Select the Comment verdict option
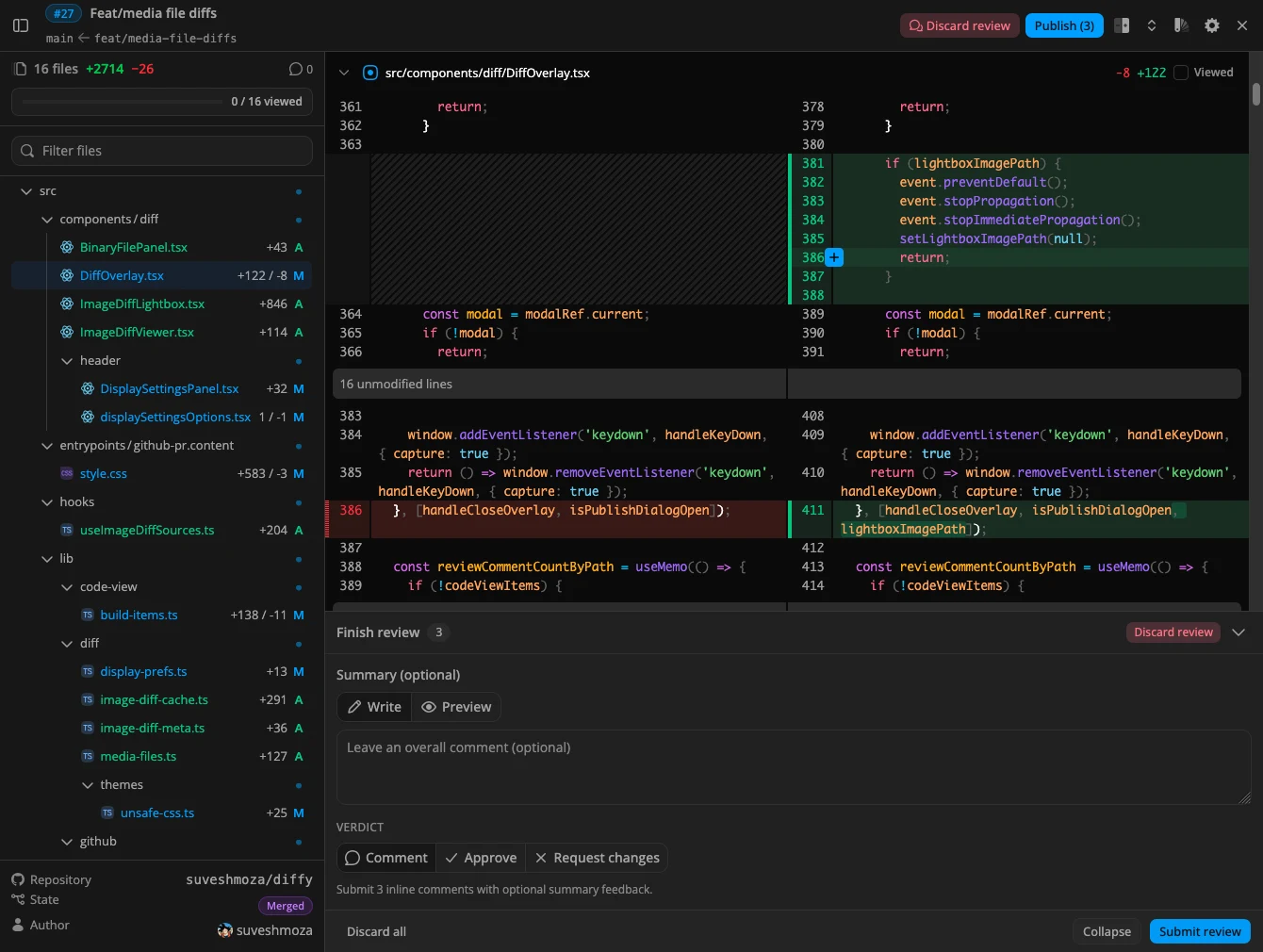 tap(386, 858)
